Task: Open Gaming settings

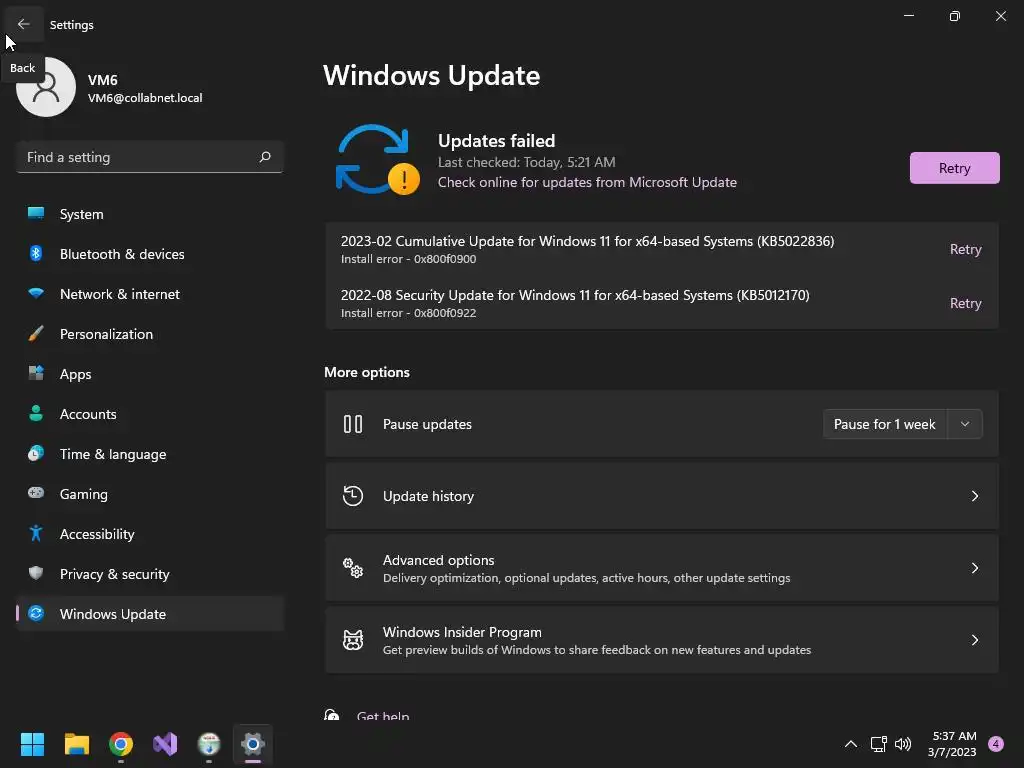Action: pyautogui.click(x=150, y=494)
